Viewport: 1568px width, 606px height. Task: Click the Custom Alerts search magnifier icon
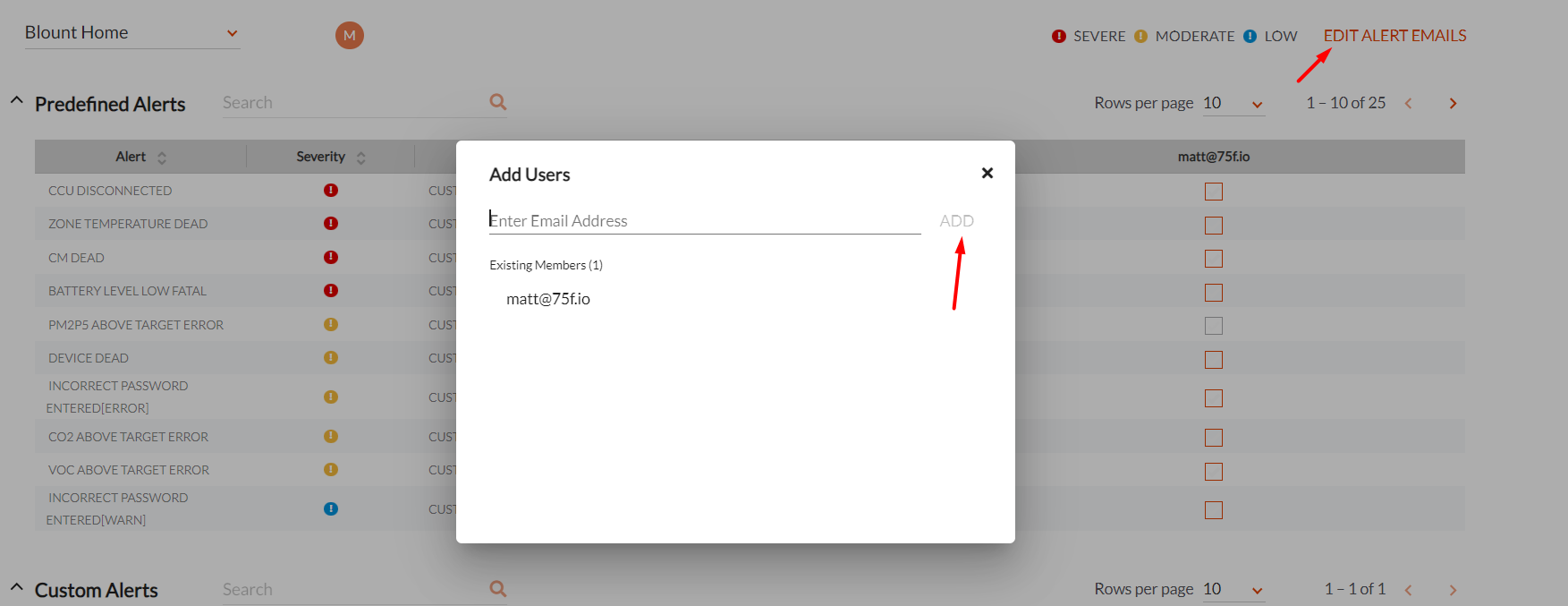pos(498,589)
